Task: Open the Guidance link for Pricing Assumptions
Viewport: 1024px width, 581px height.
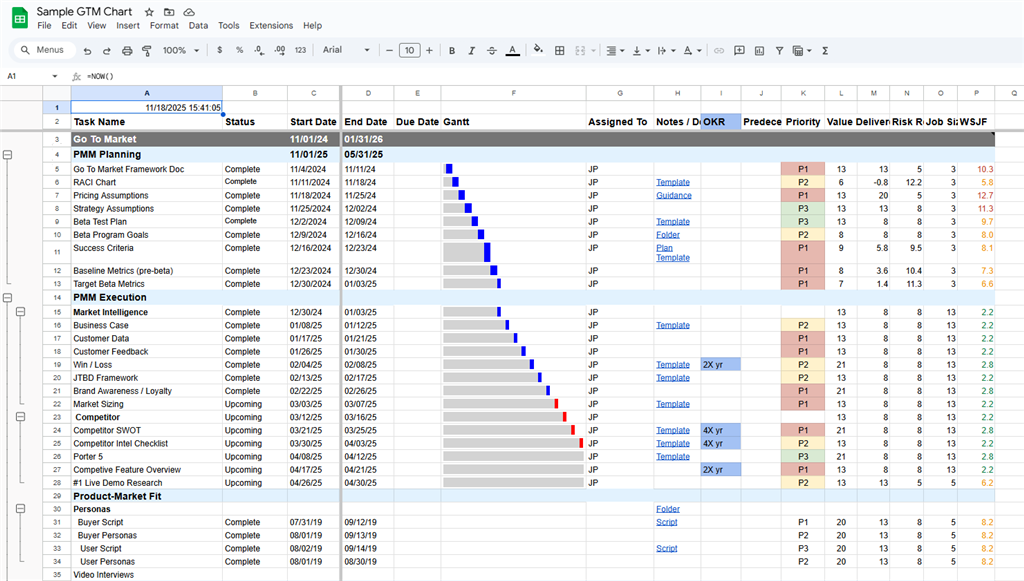Action: 673,196
